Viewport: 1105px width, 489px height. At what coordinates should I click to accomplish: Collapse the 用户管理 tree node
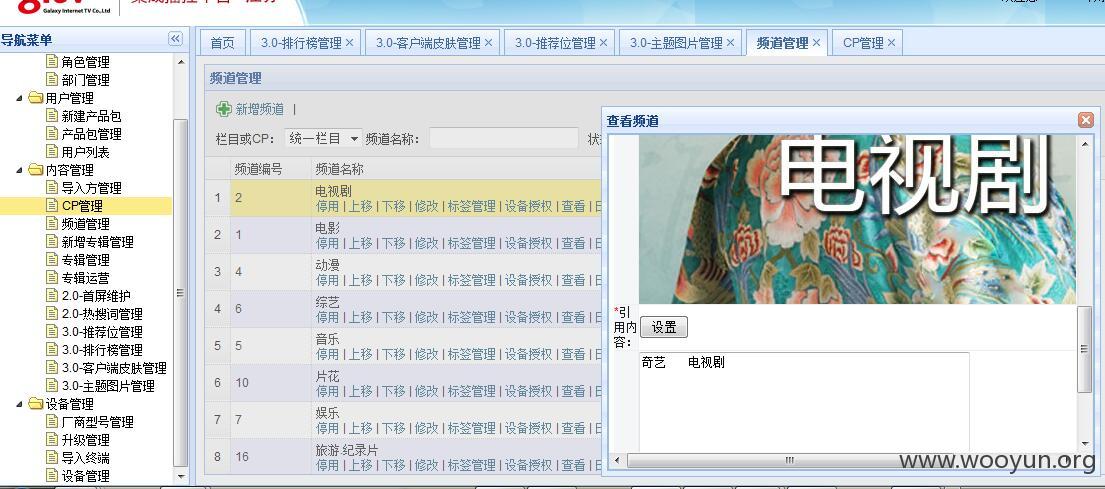[x=20, y=98]
